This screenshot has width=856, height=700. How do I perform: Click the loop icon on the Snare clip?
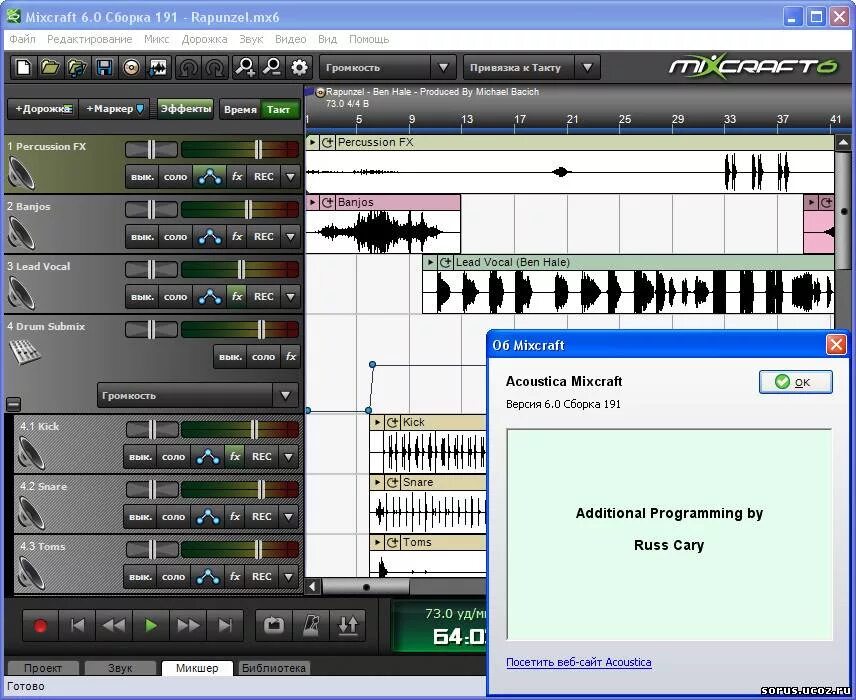click(392, 483)
